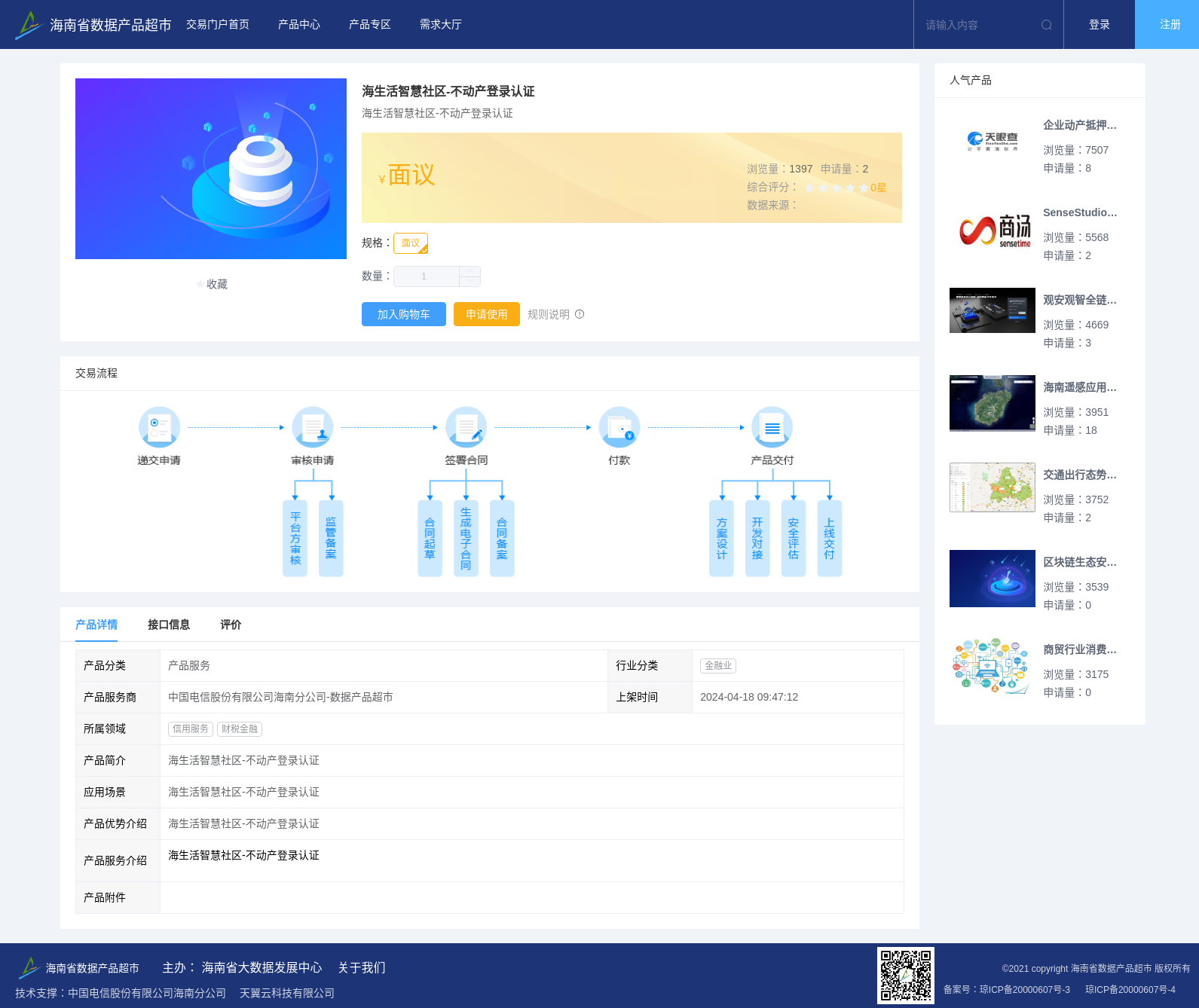Click the 监管备案 sub-step box
Screen dimensions: 1199x1008
pyautogui.click(x=331, y=538)
